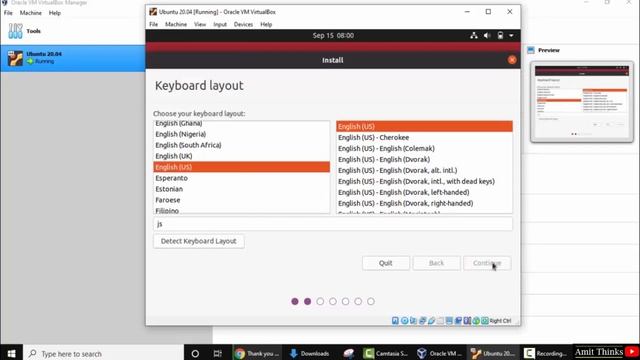Click the Windows taskbar search box
The width and height of the screenshot is (640, 360).
click(104, 353)
